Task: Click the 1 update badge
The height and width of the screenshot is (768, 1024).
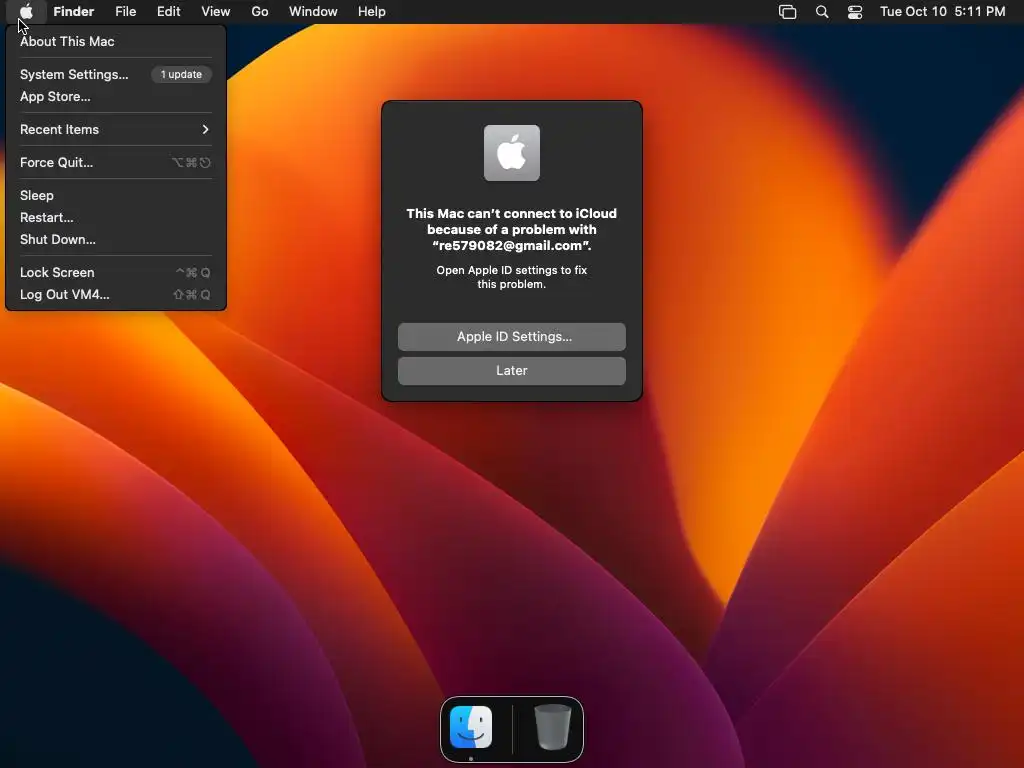Action: coord(182,74)
